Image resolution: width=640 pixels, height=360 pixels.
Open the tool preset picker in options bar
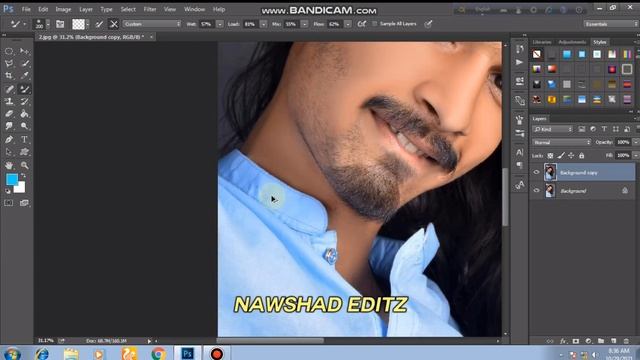coord(18,24)
